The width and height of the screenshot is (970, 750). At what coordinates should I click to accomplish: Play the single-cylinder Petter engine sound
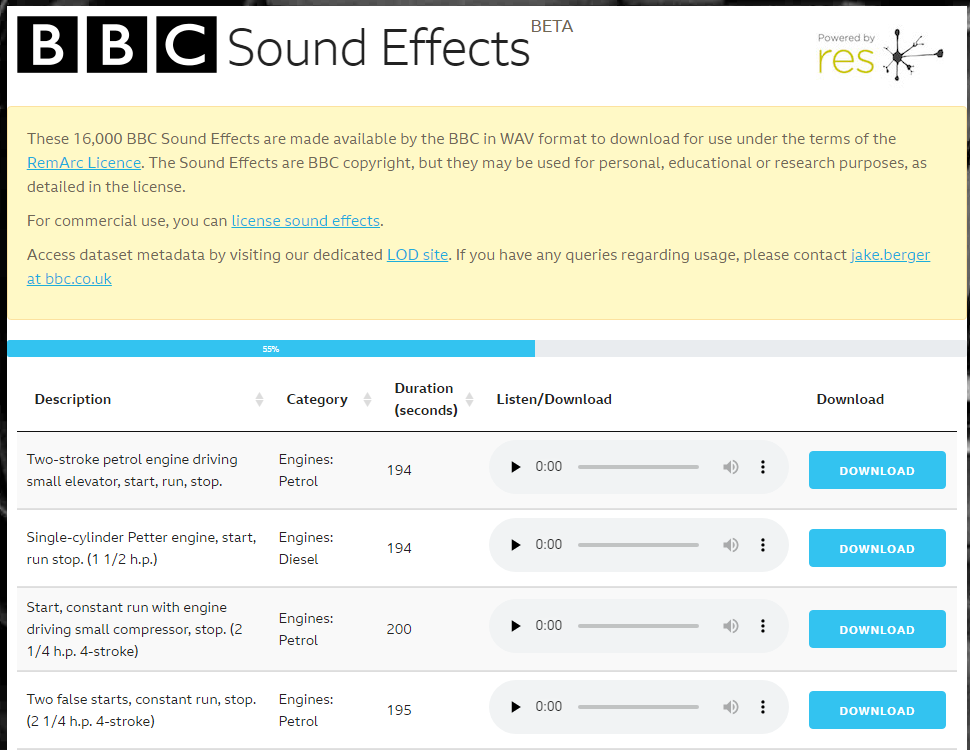pyautogui.click(x=516, y=545)
